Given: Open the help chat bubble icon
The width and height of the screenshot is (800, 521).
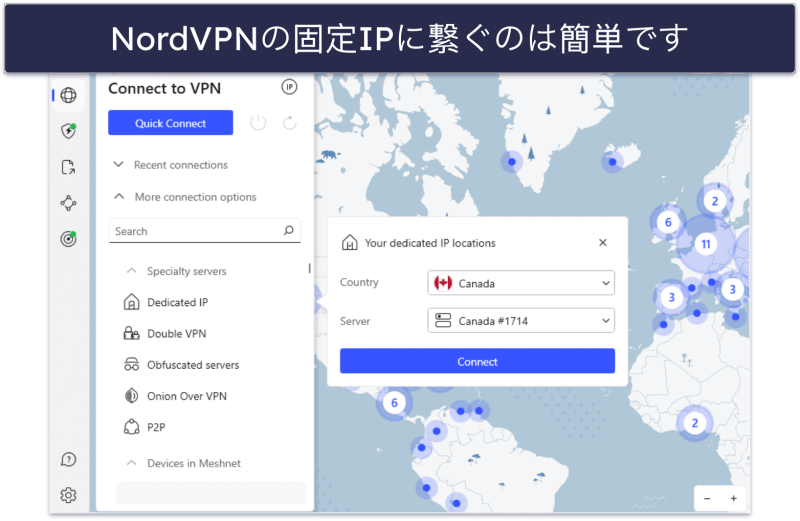Looking at the screenshot, I should pyautogui.click(x=68, y=460).
